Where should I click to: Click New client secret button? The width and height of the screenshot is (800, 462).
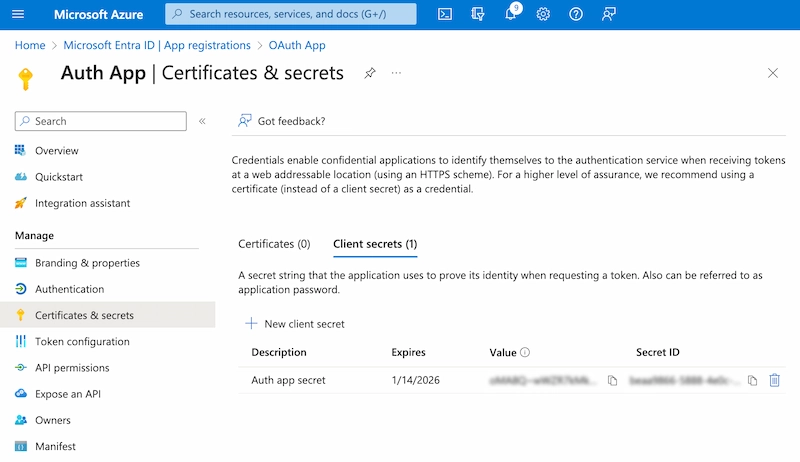coord(295,324)
